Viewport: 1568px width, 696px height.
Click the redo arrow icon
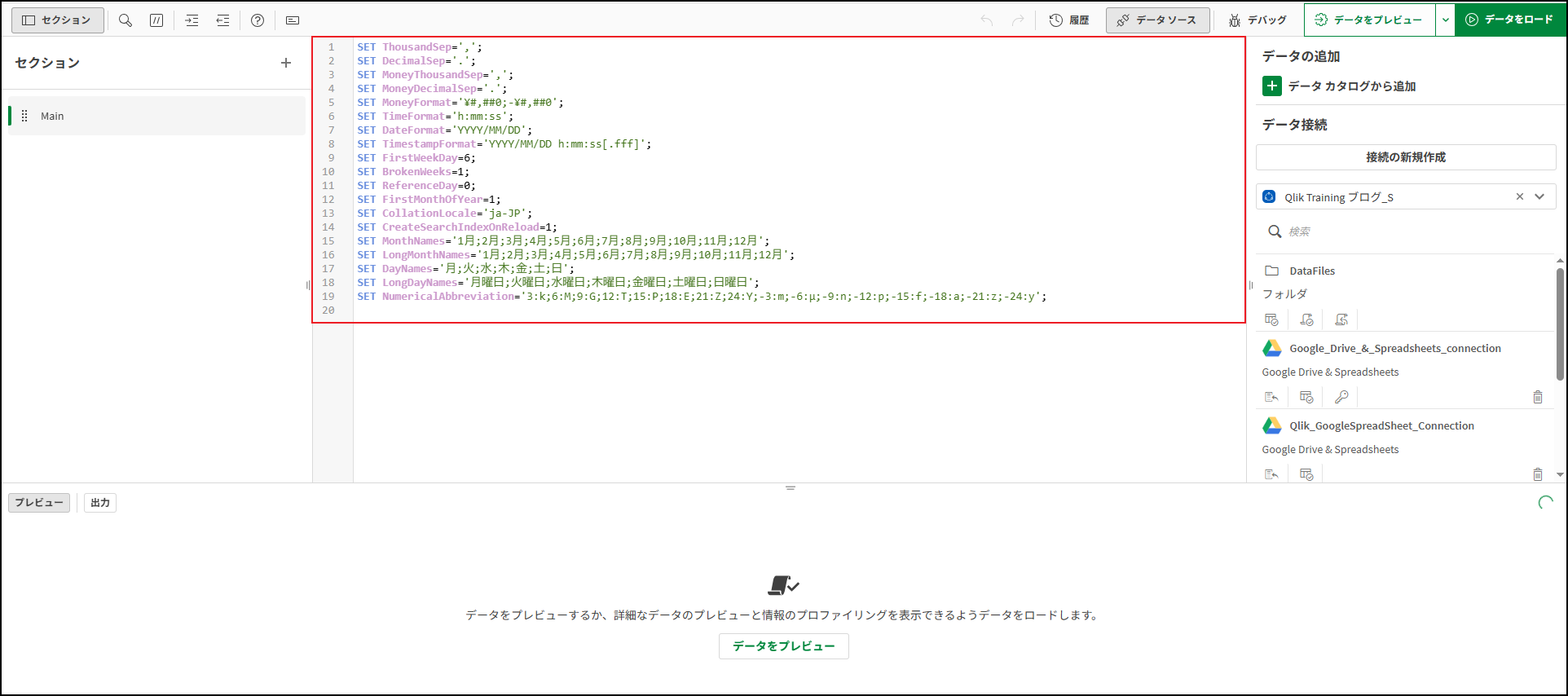1018,20
